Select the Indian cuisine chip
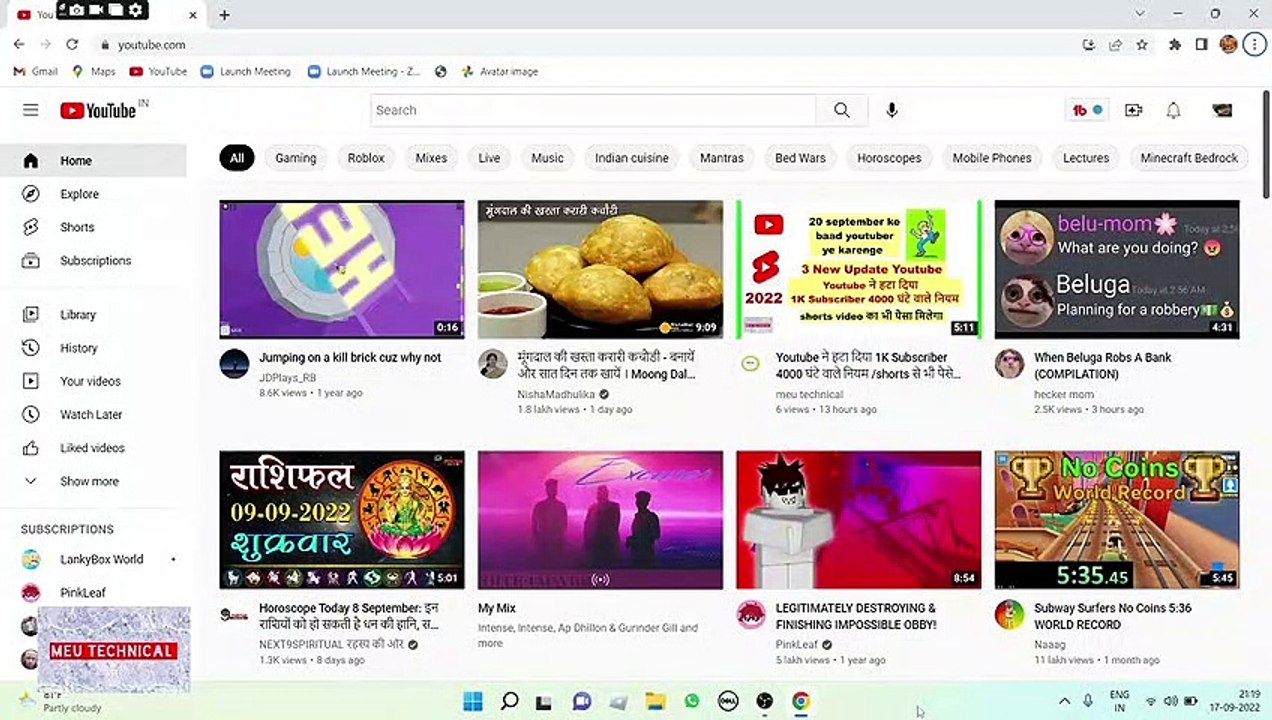 632,158
